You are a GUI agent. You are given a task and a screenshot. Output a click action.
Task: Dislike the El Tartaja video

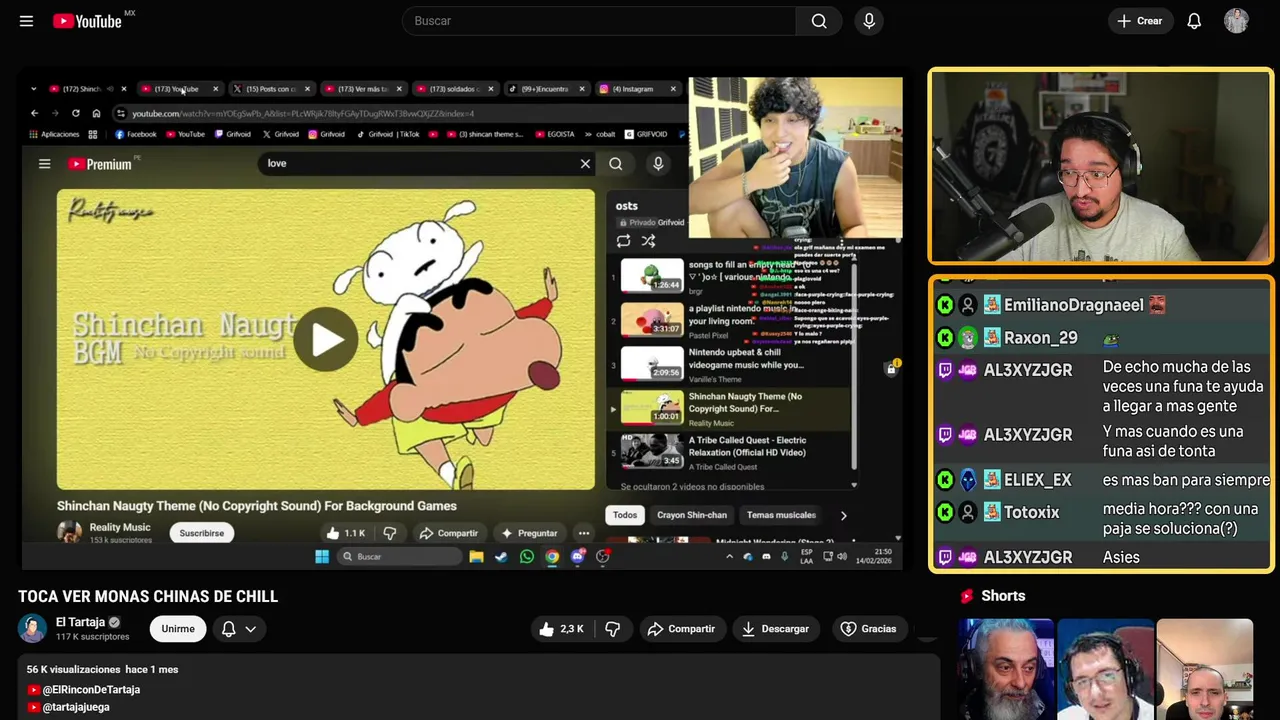(613, 629)
